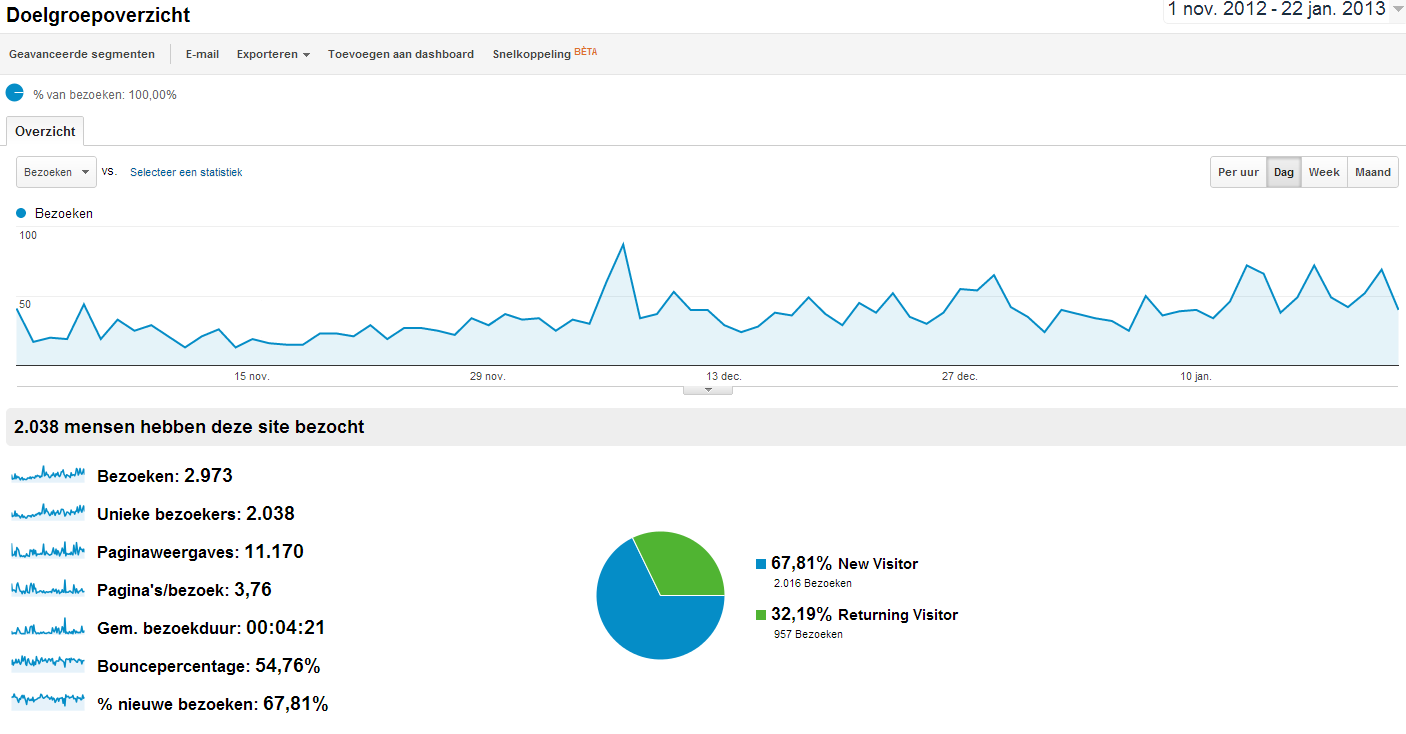Screen dimensions: 1406x734
Task: Open Geavanceerde segmenten
Action: (x=82, y=54)
